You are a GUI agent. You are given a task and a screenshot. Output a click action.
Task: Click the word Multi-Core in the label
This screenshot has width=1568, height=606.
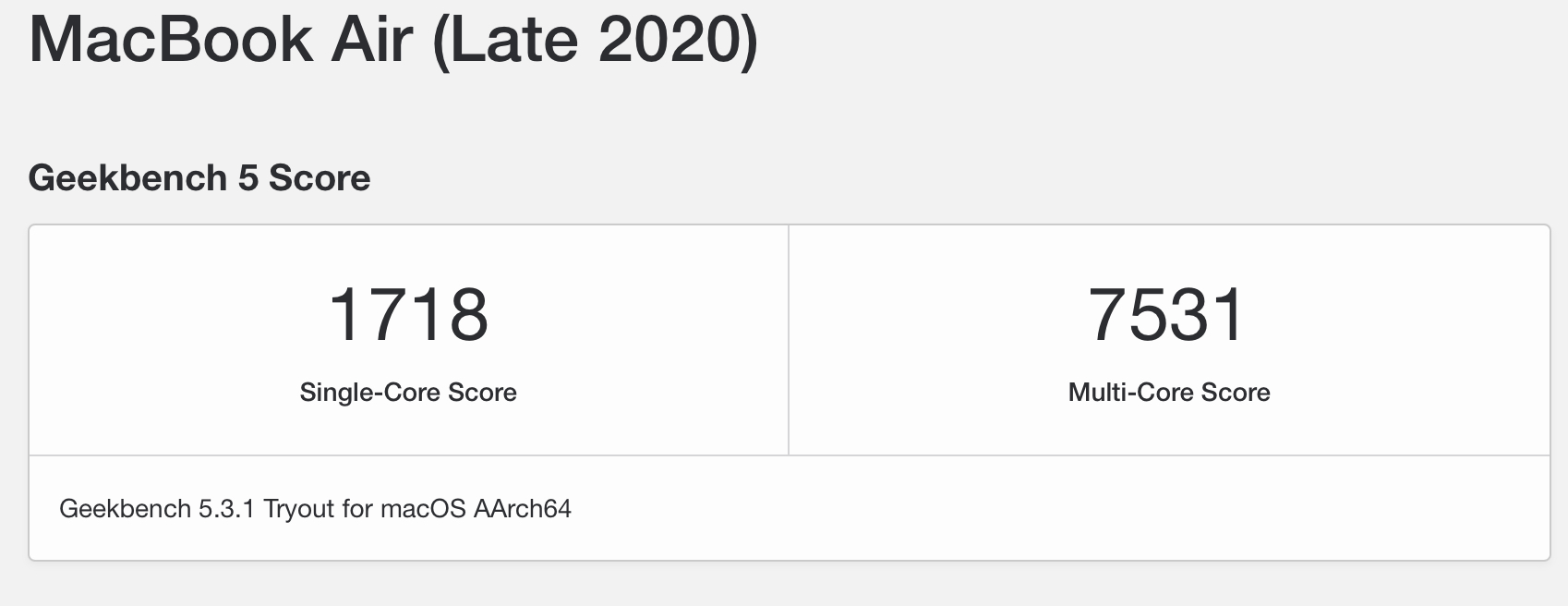(x=1129, y=393)
